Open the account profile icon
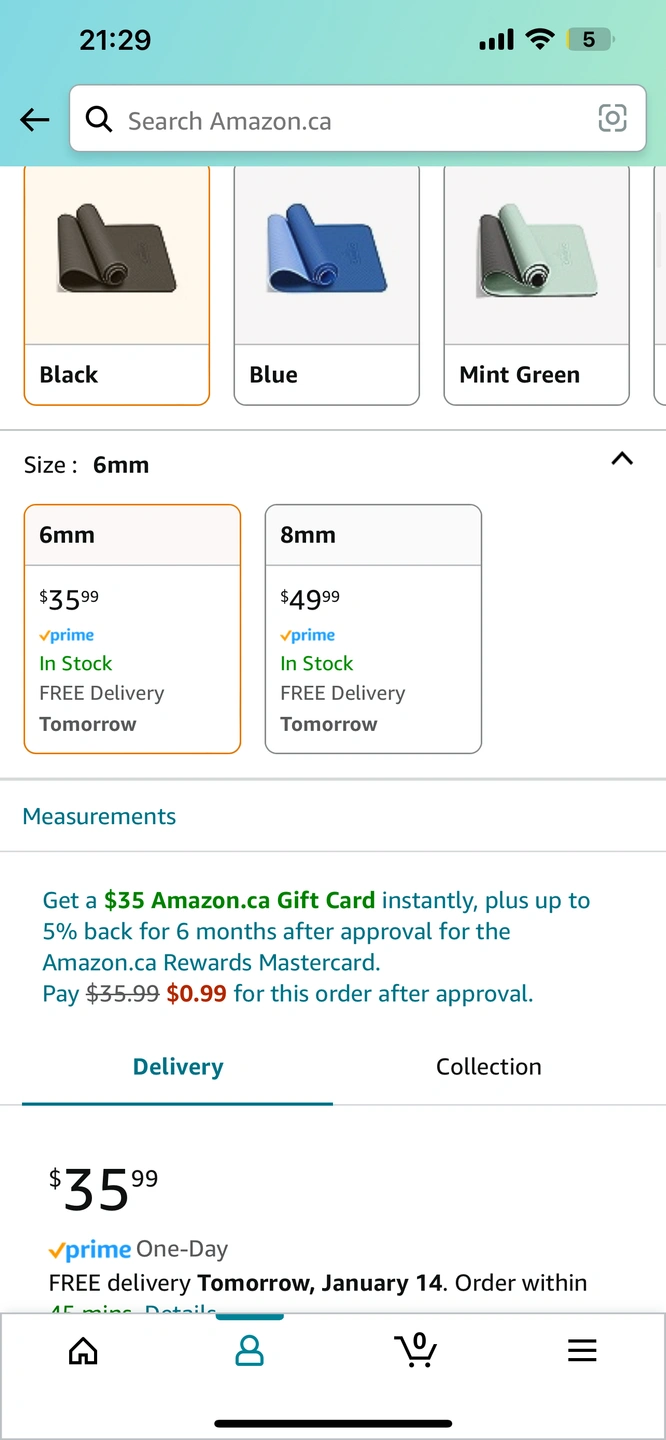This screenshot has width=666, height=1440. coord(249,1352)
